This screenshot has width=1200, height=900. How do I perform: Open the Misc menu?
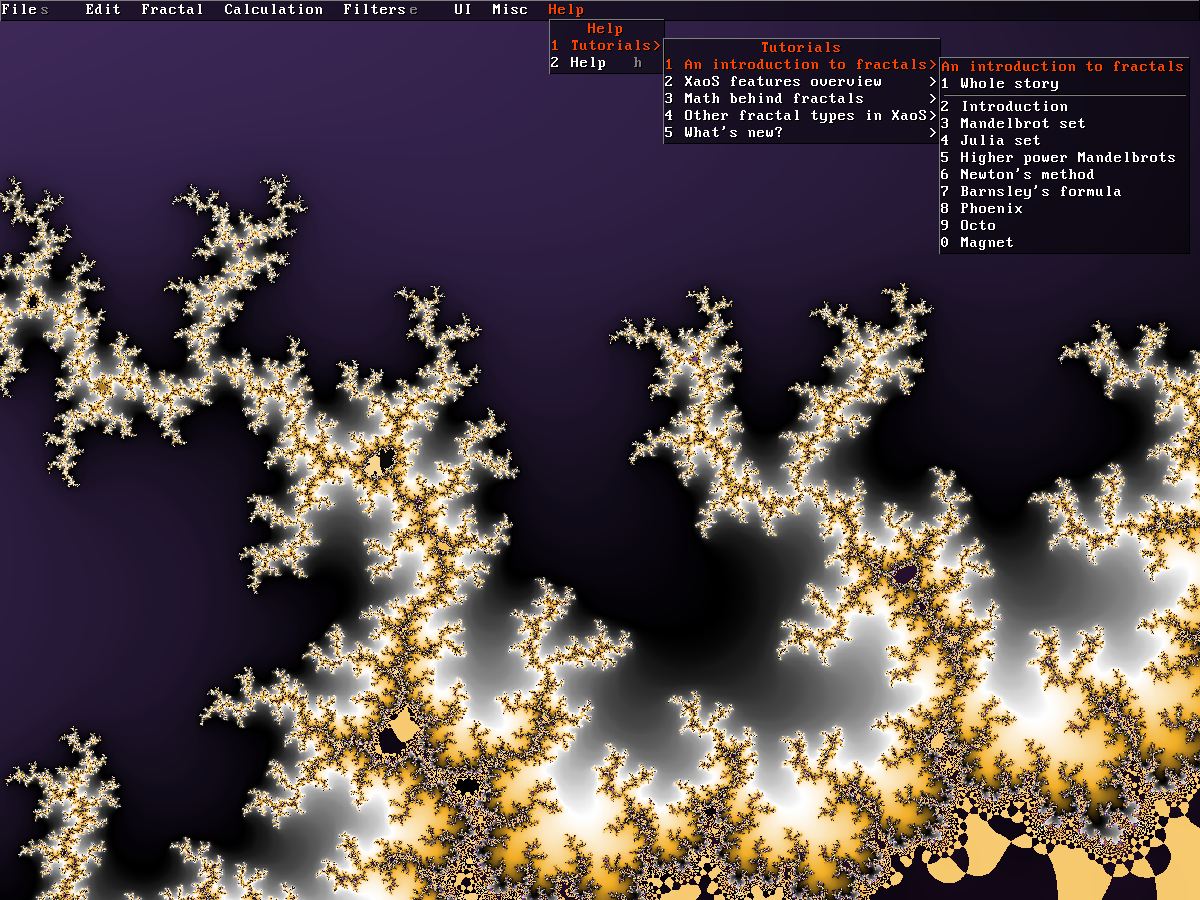(x=509, y=9)
